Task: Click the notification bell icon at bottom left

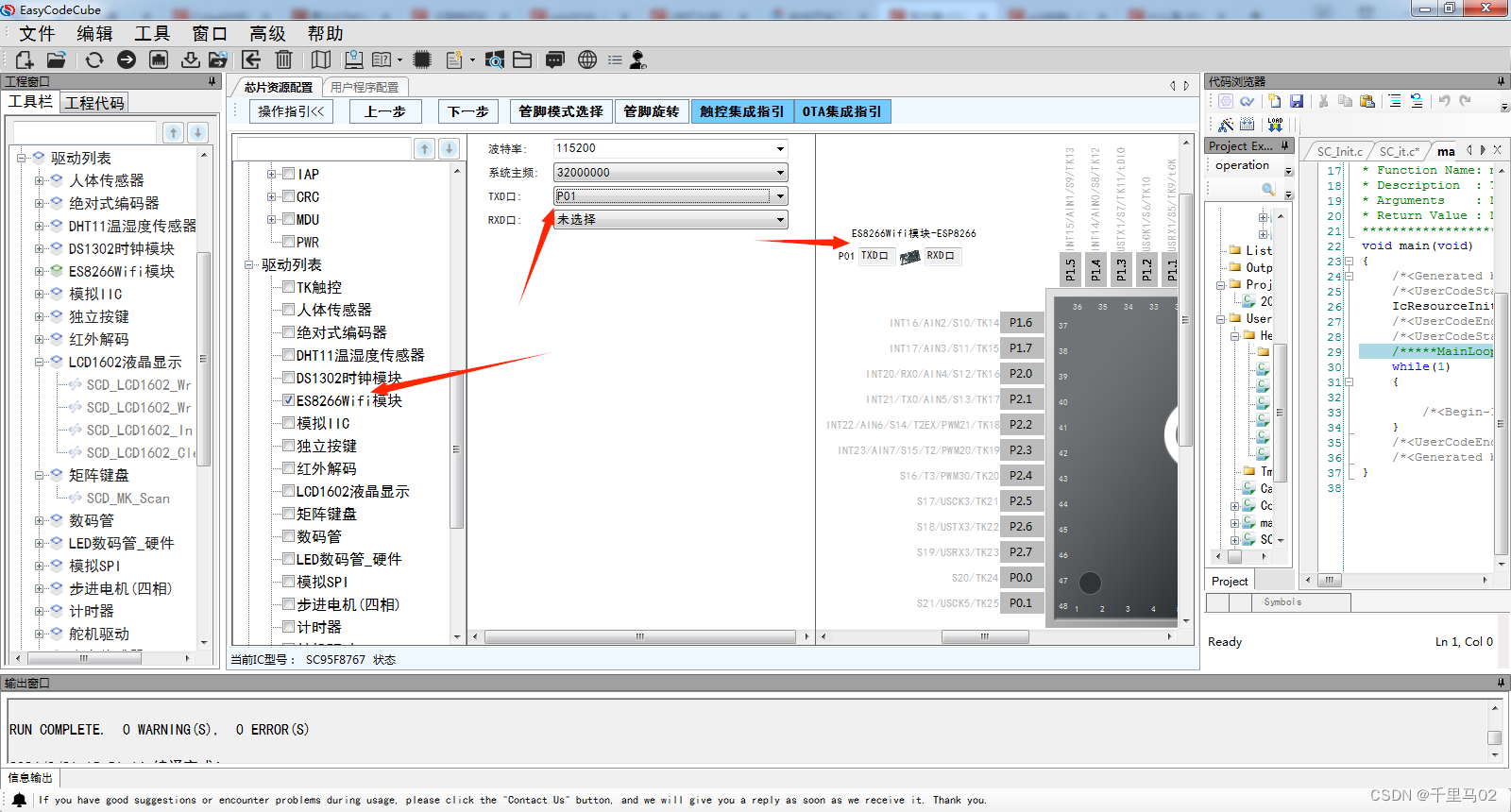Action: [19, 800]
